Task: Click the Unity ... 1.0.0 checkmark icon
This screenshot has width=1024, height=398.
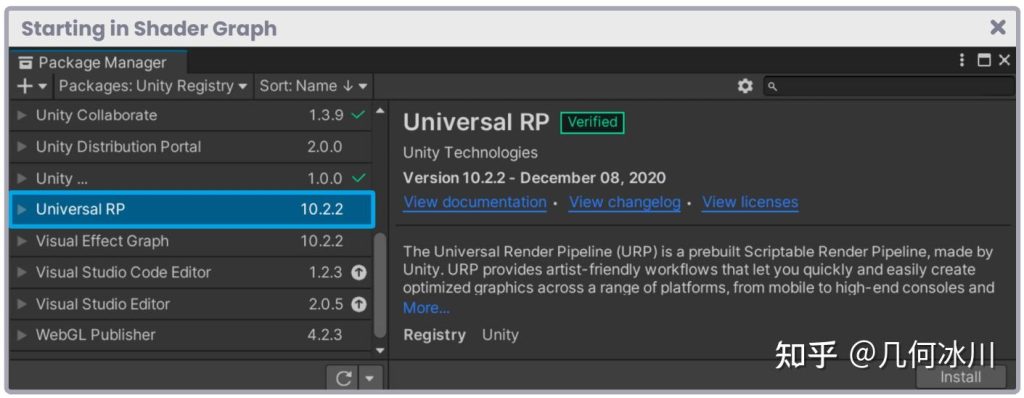Action: point(358,178)
